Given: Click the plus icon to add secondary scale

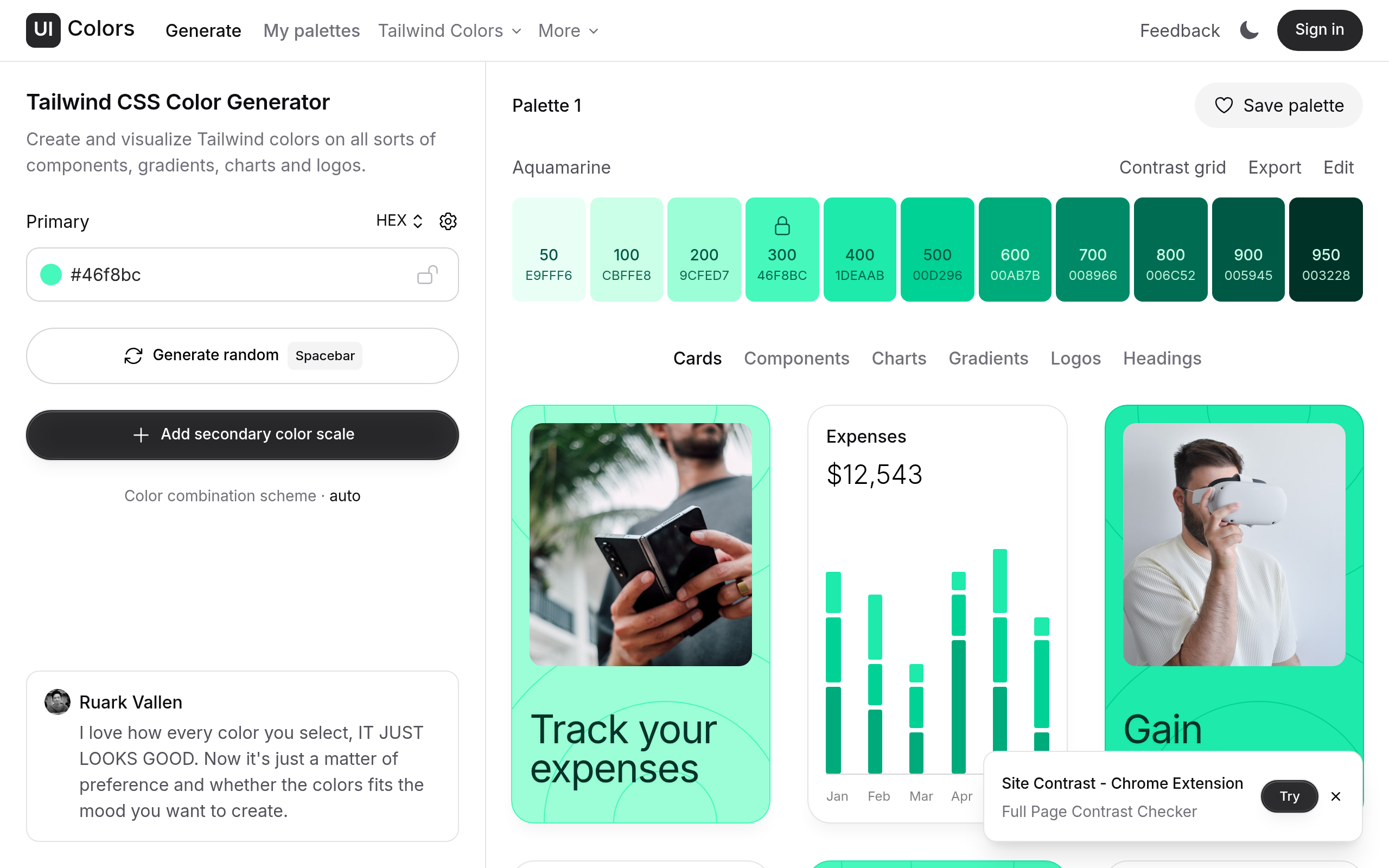Looking at the screenshot, I should 141,435.
